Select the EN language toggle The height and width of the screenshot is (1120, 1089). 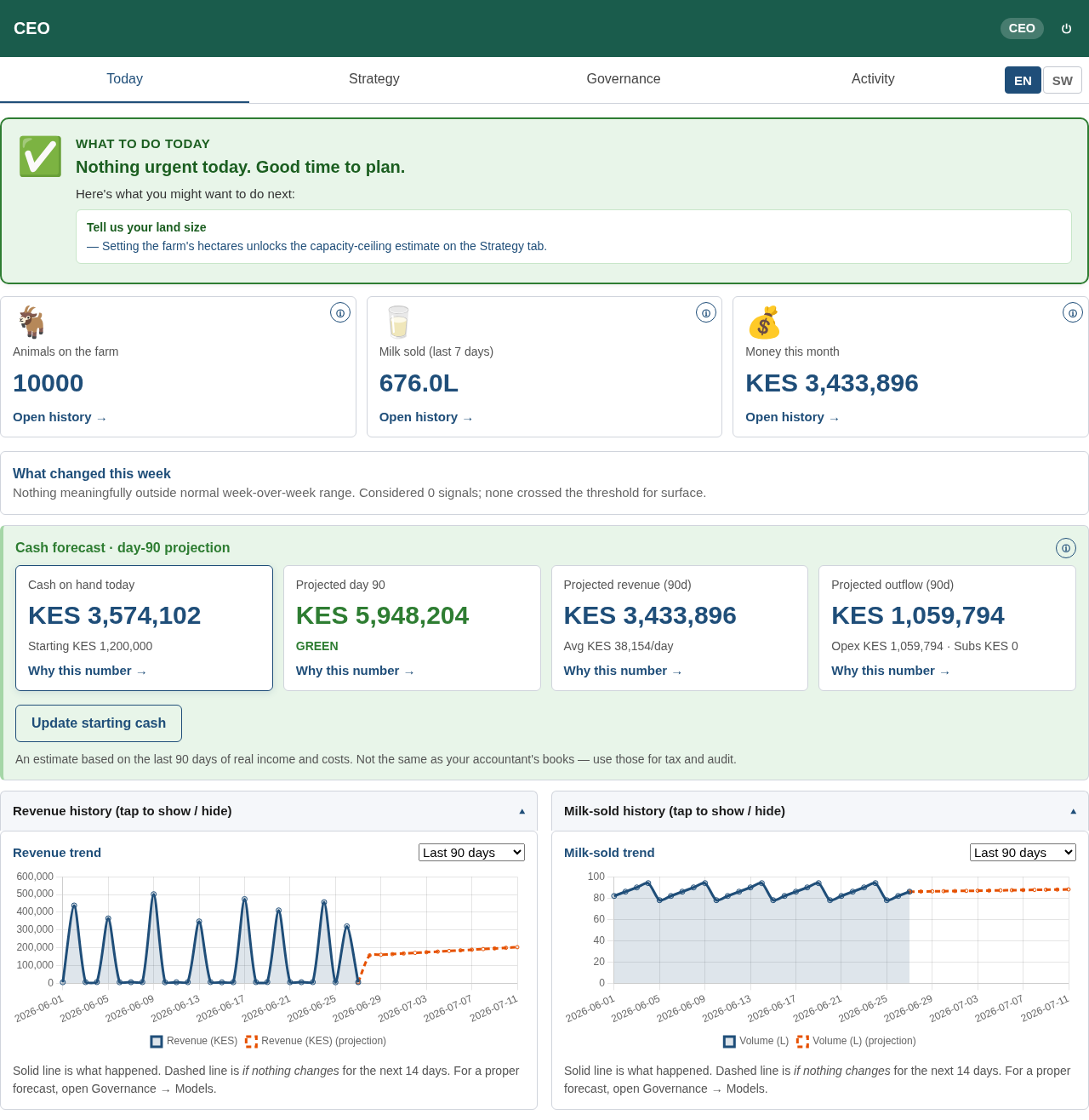tap(1023, 80)
